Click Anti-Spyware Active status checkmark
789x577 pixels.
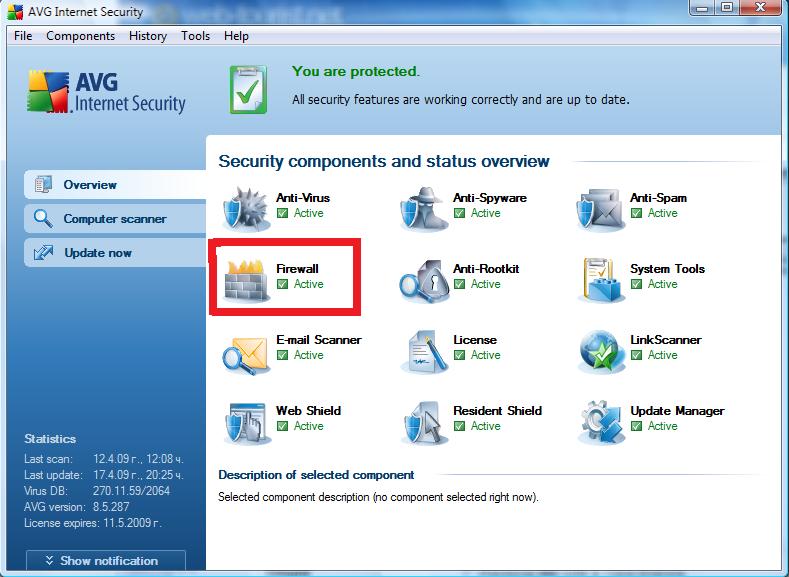(459, 213)
